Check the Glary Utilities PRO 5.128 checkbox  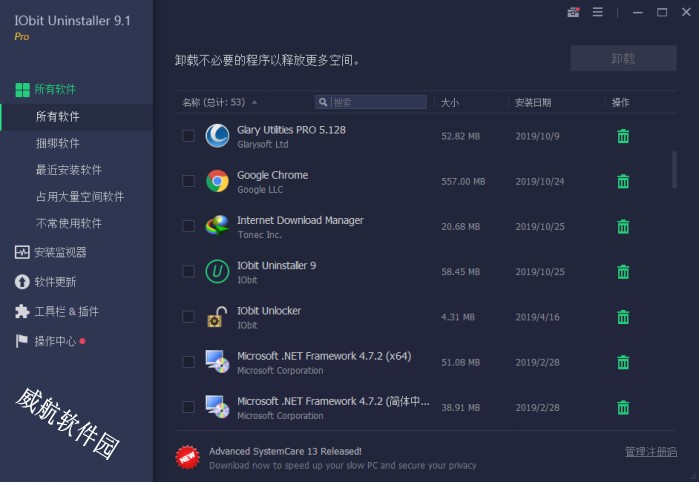pos(188,136)
